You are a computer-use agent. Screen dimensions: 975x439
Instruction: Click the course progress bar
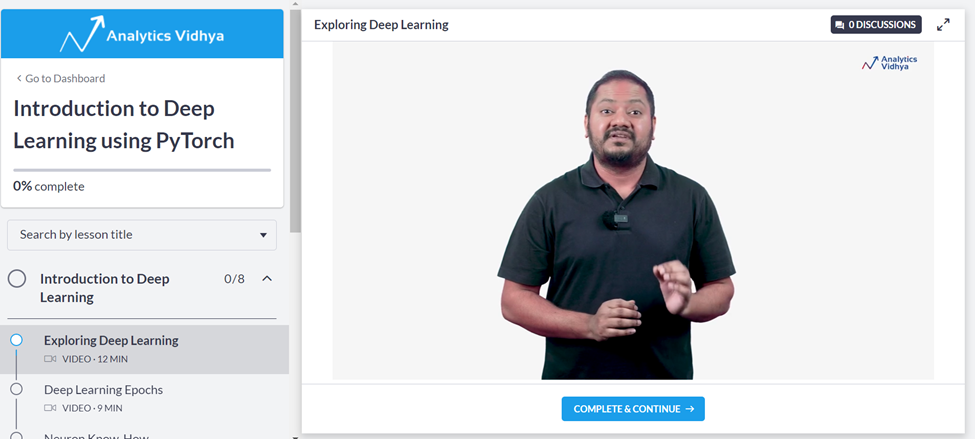coord(142,170)
